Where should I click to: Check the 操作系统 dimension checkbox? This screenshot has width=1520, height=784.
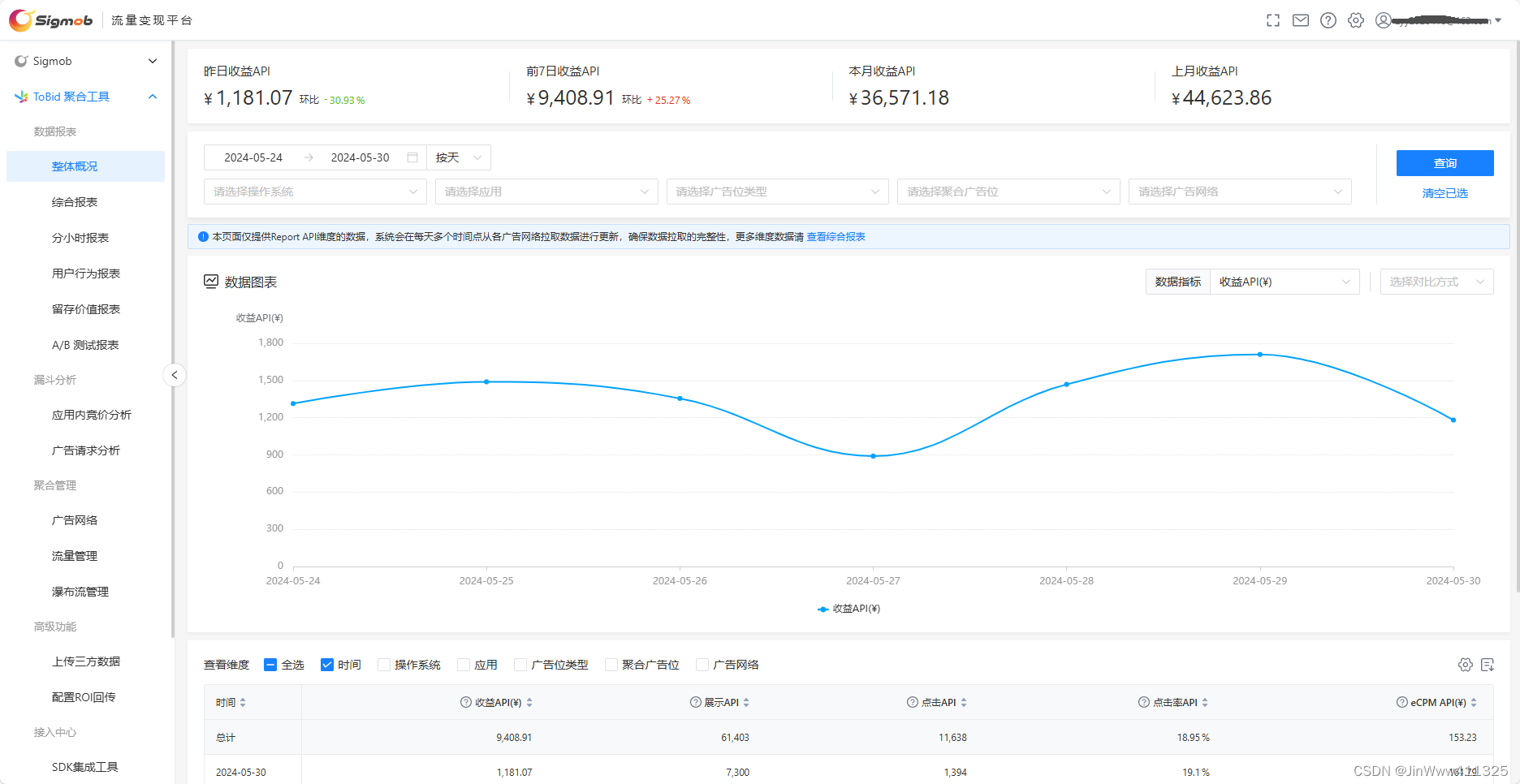(384, 665)
